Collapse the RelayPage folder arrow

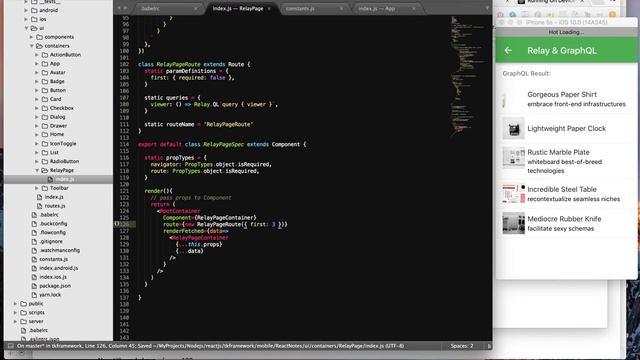coord(37,170)
